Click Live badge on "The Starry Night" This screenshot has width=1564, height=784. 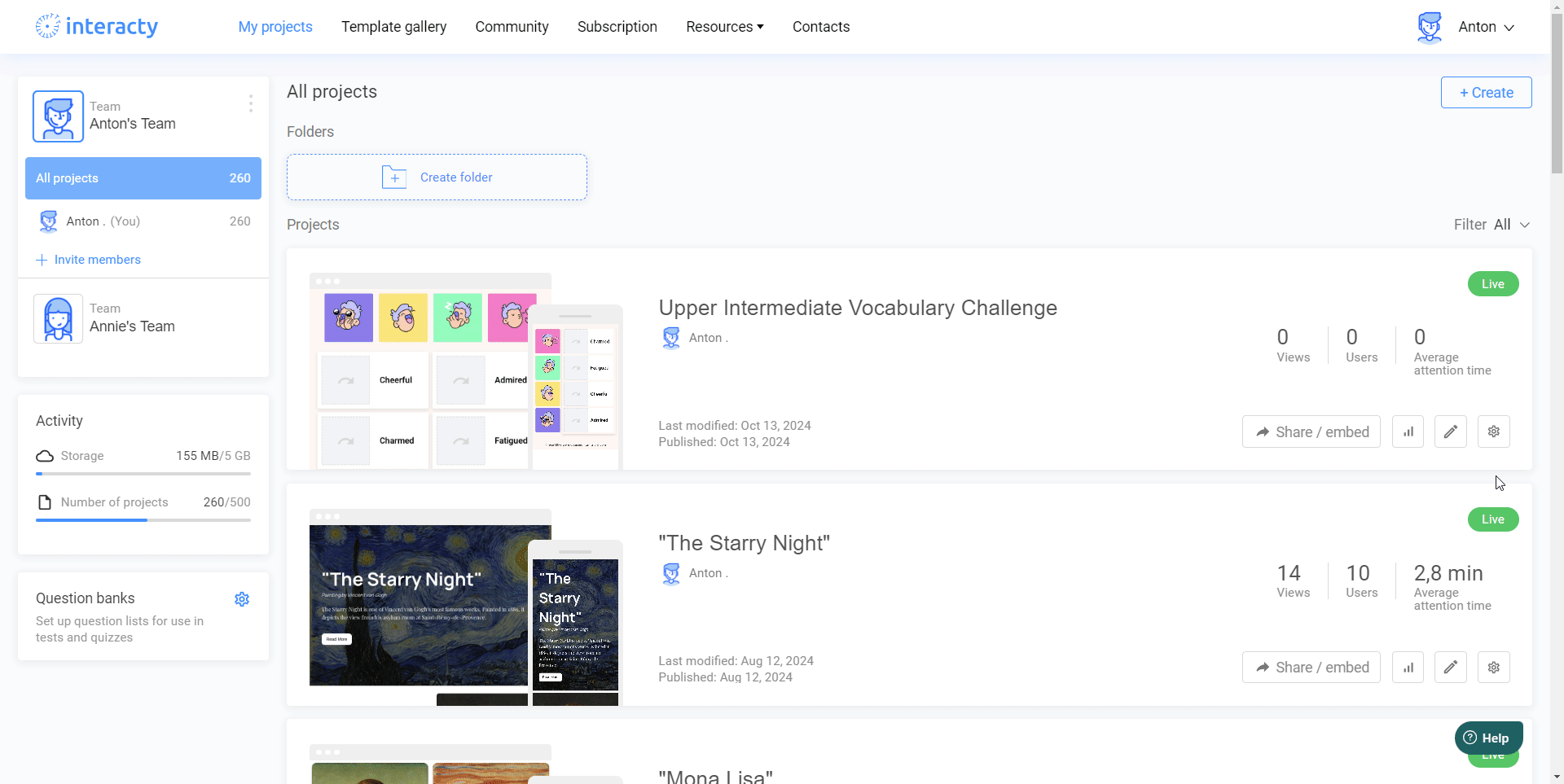pyautogui.click(x=1493, y=519)
